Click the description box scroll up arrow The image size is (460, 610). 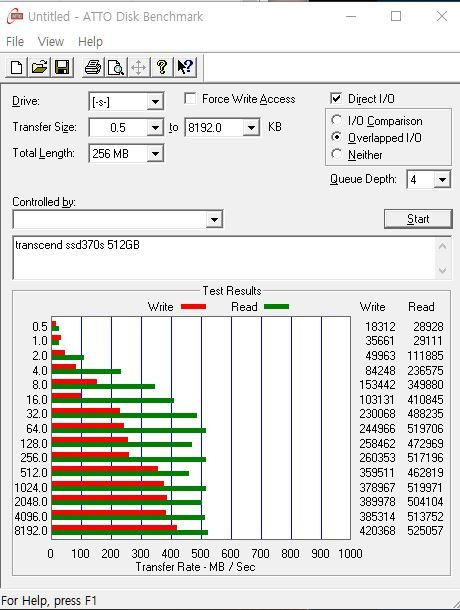tap(442, 246)
